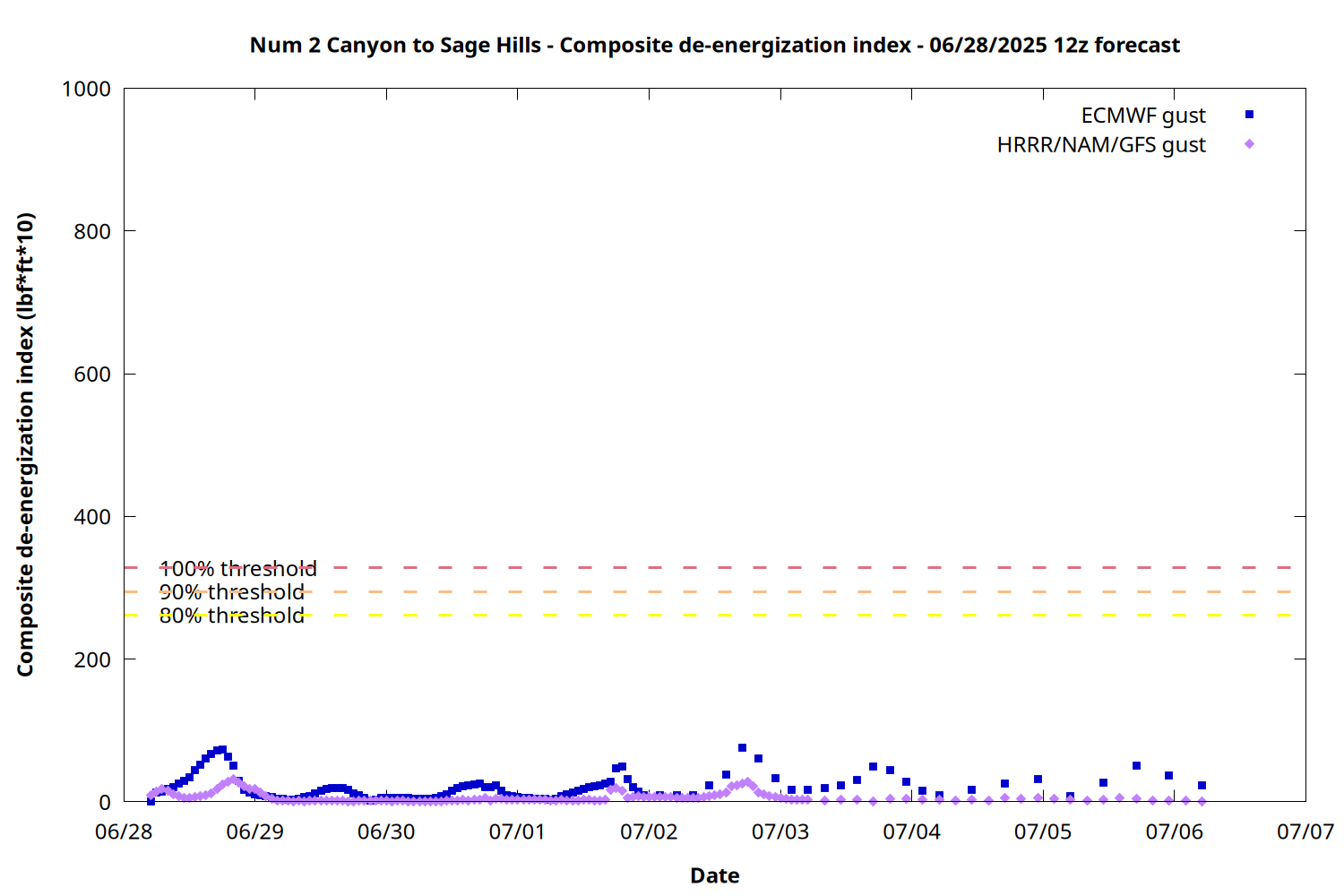Viewport: 1344px width, 896px height.
Task: Click the x-axis date 06/30
Action: pyautogui.click(x=386, y=831)
